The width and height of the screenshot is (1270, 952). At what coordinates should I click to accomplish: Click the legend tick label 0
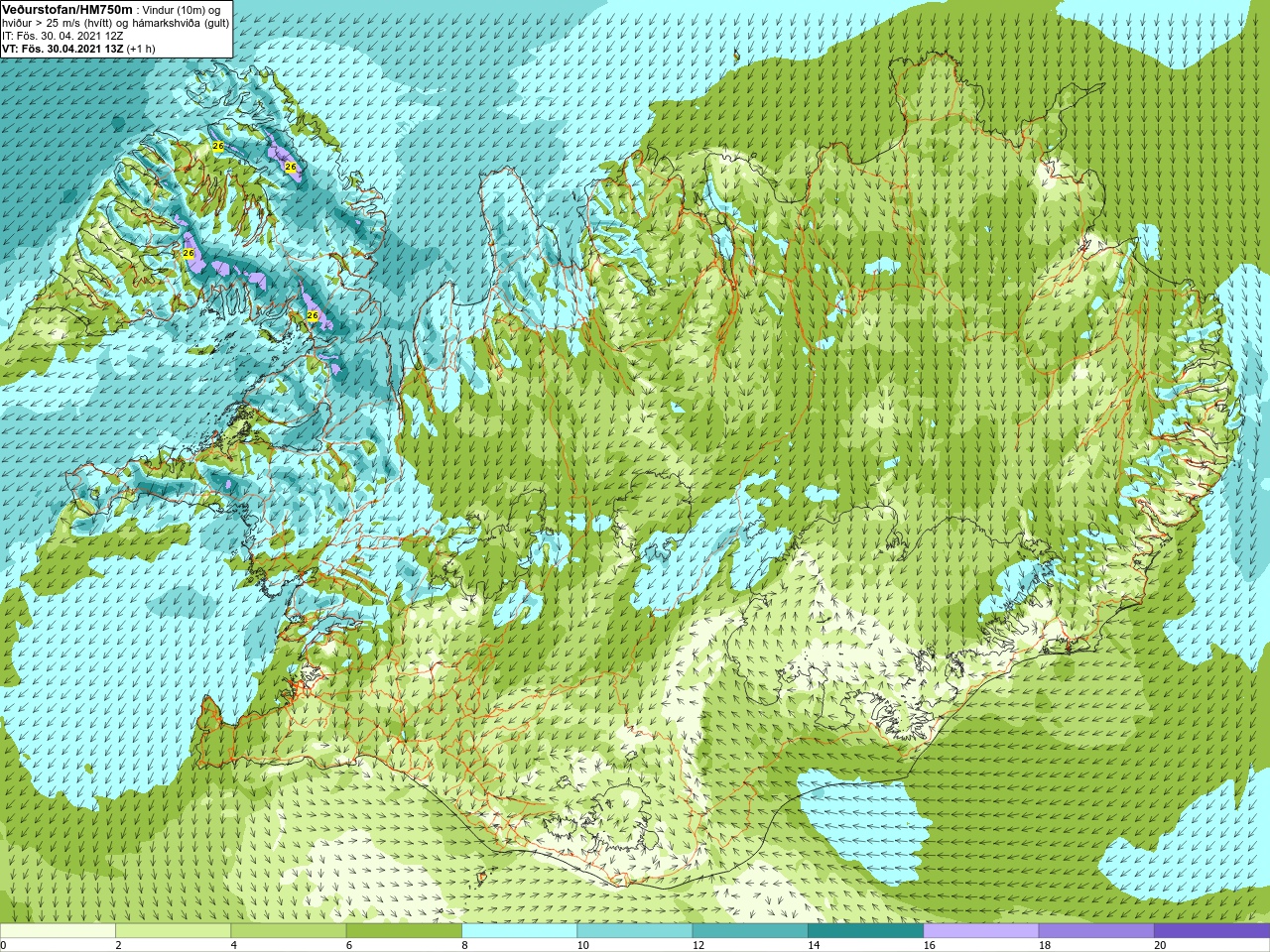(x=3, y=945)
